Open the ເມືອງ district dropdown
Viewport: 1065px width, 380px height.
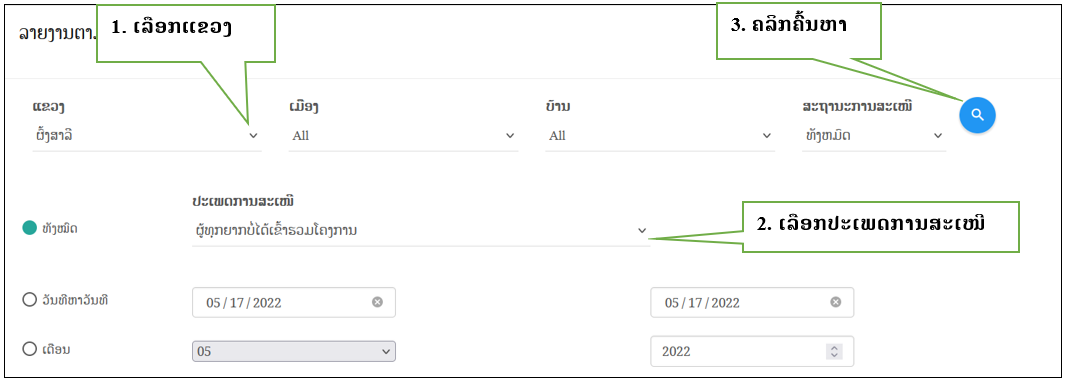(403, 136)
